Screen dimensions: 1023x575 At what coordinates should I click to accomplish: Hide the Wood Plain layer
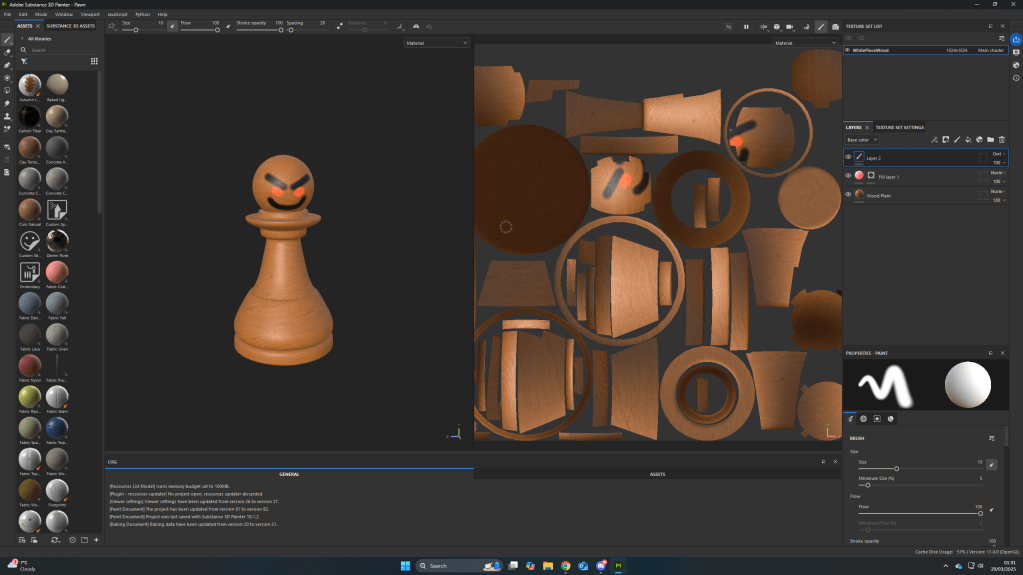(849, 195)
